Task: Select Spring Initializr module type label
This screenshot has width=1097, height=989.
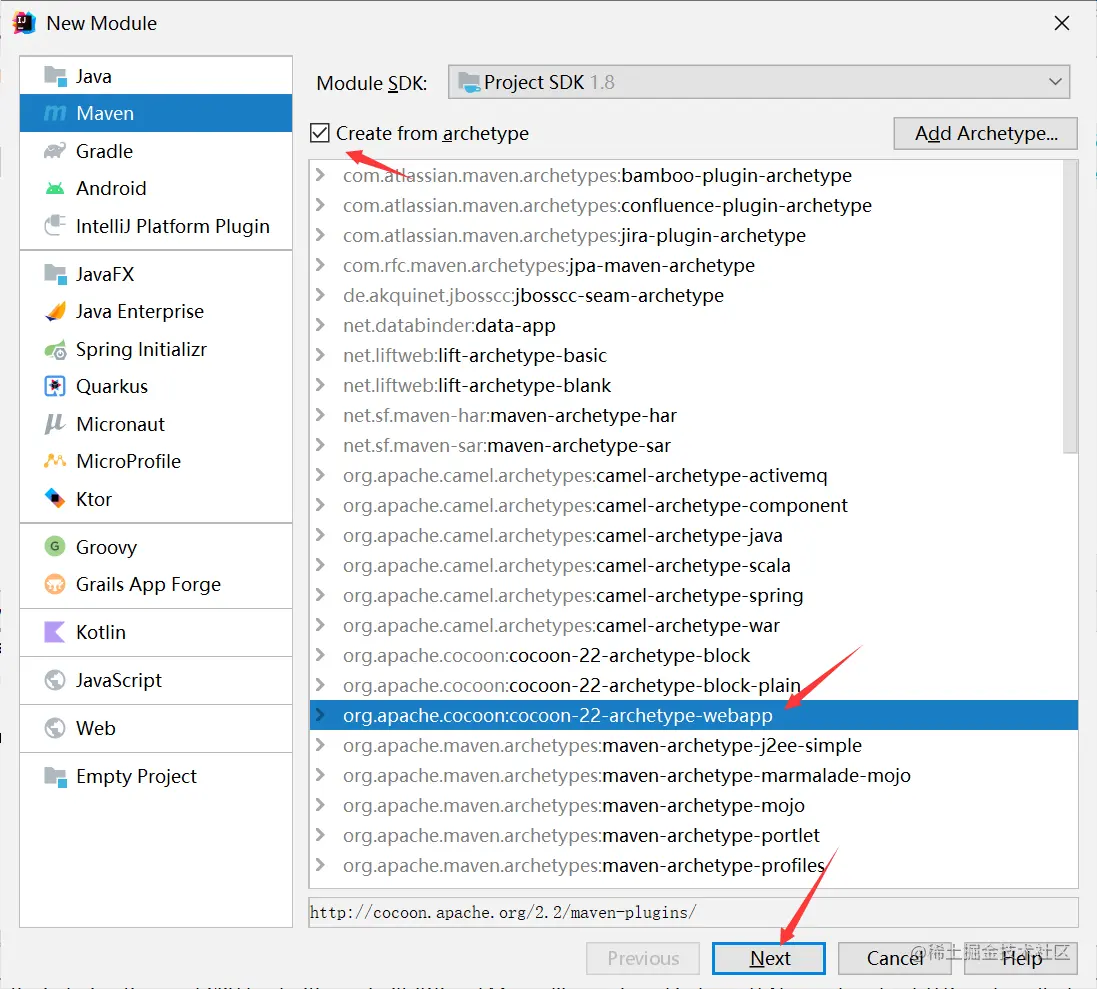Action: [x=141, y=349]
